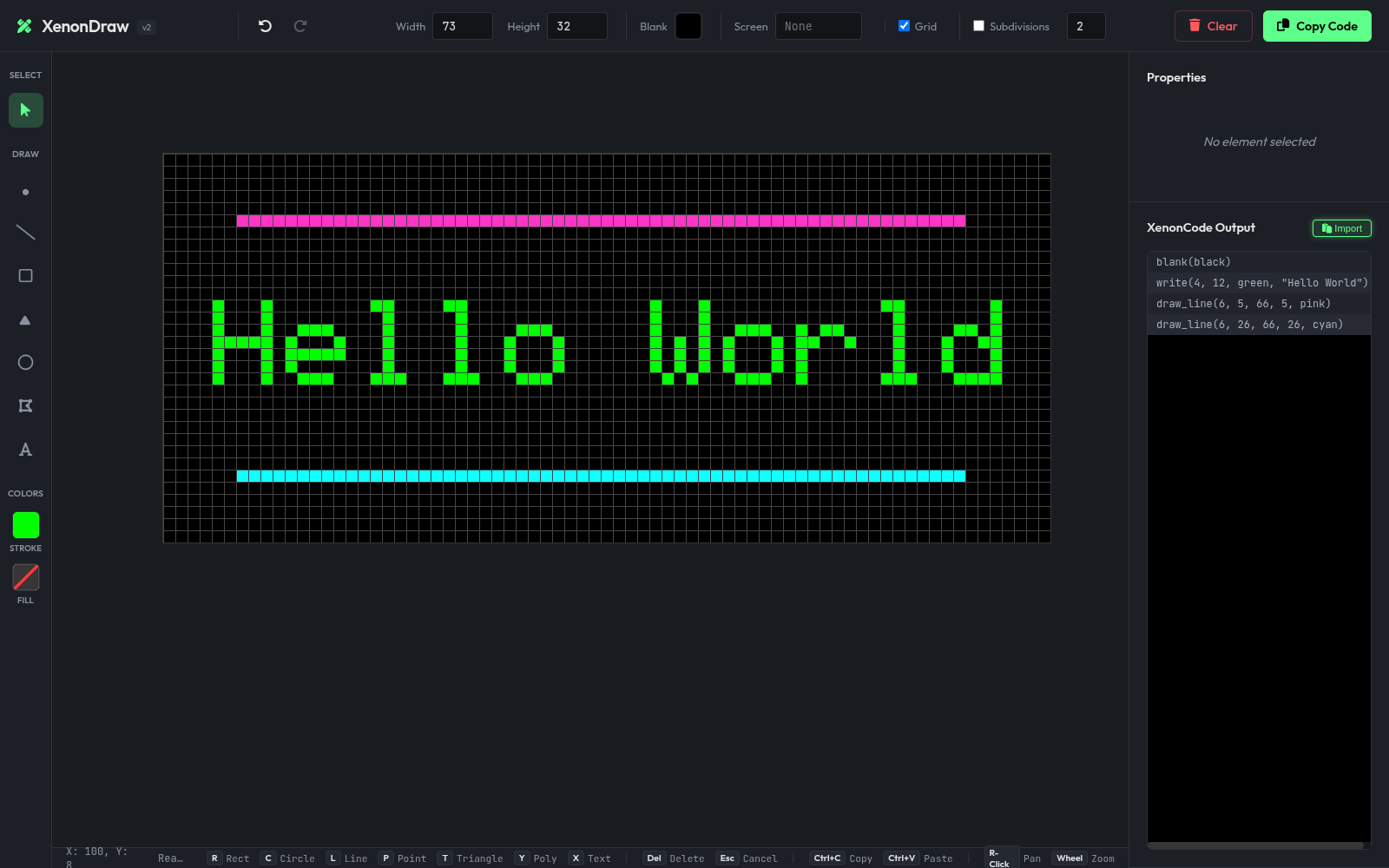1389x868 pixels.
Task: Click the code output horizontal scrollbar
Action: pos(1255,845)
